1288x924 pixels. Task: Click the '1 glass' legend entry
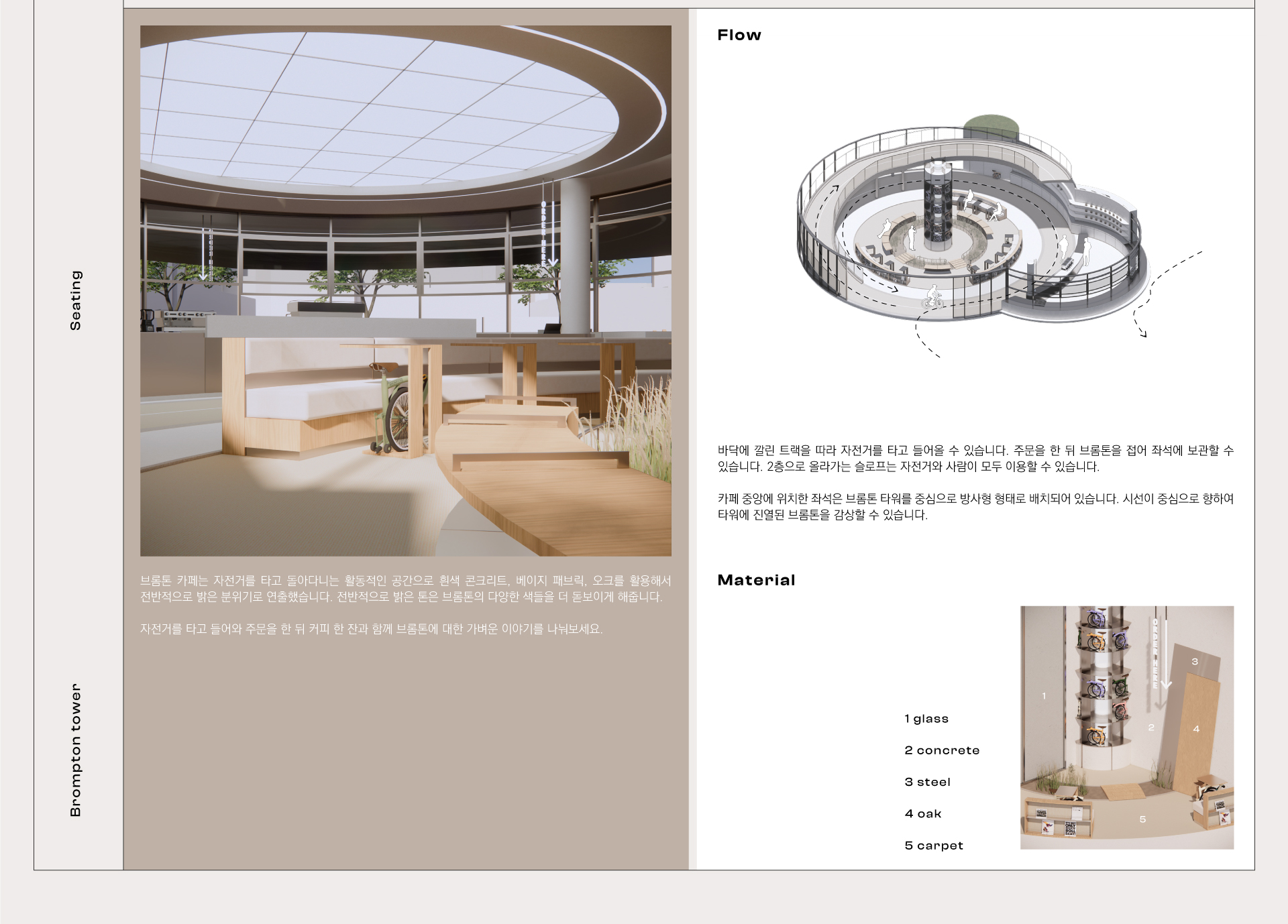pyautogui.click(x=926, y=719)
